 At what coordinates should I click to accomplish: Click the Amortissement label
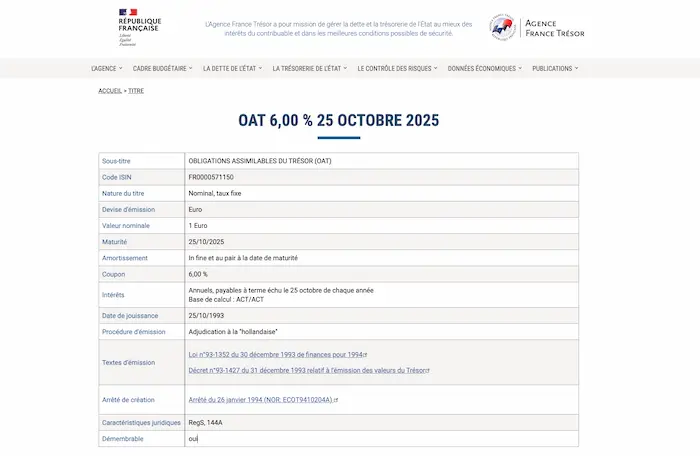(125, 258)
